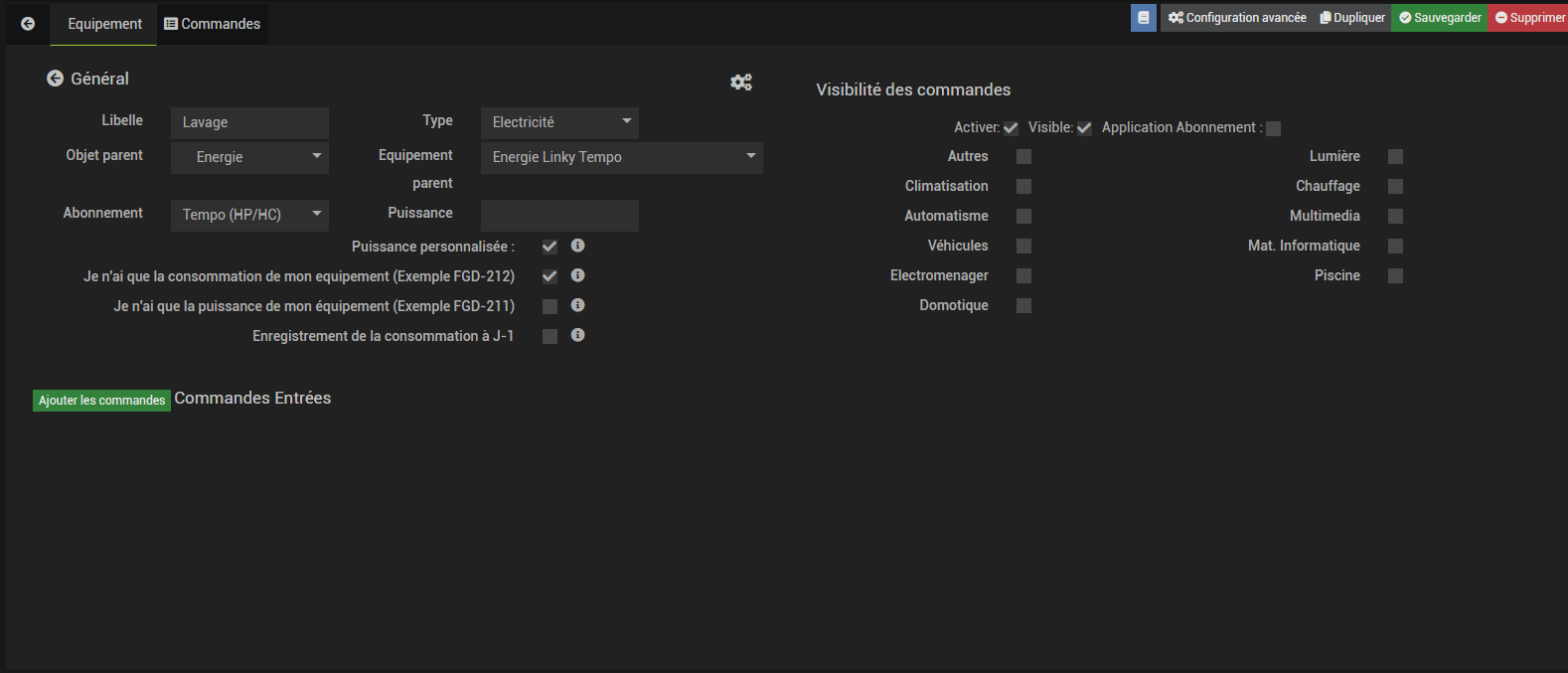The width and height of the screenshot is (1568, 673).
Task: Expand the Objet parent dropdown
Action: tap(249, 157)
